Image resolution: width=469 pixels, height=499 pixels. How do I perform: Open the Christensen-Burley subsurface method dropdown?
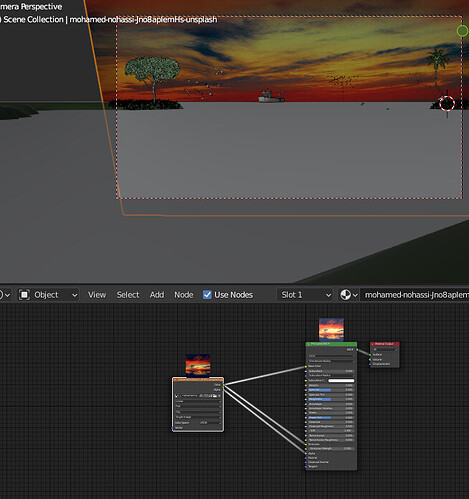pyautogui.click(x=331, y=361)
